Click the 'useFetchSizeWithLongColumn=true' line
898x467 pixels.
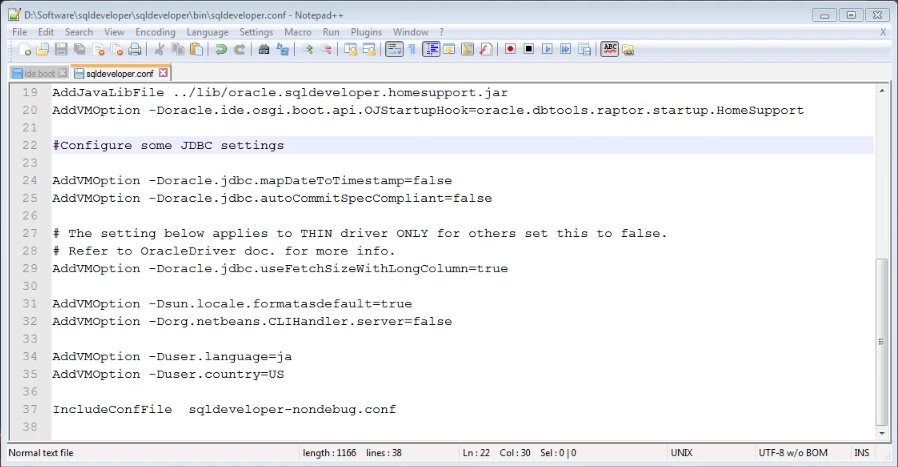coord(280,268)
